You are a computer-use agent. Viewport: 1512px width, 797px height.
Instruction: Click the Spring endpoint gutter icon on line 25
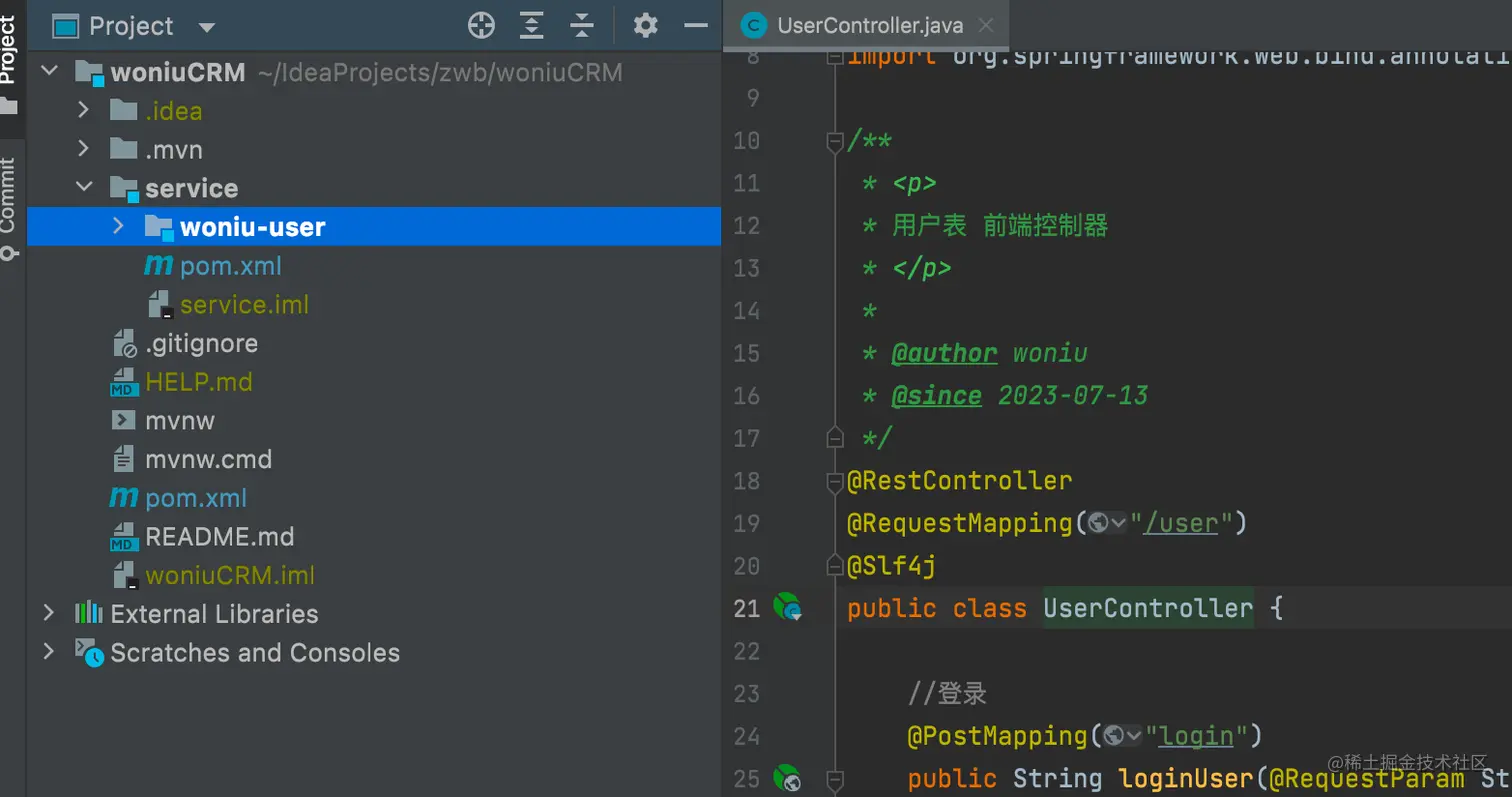(x=788, y=778)
